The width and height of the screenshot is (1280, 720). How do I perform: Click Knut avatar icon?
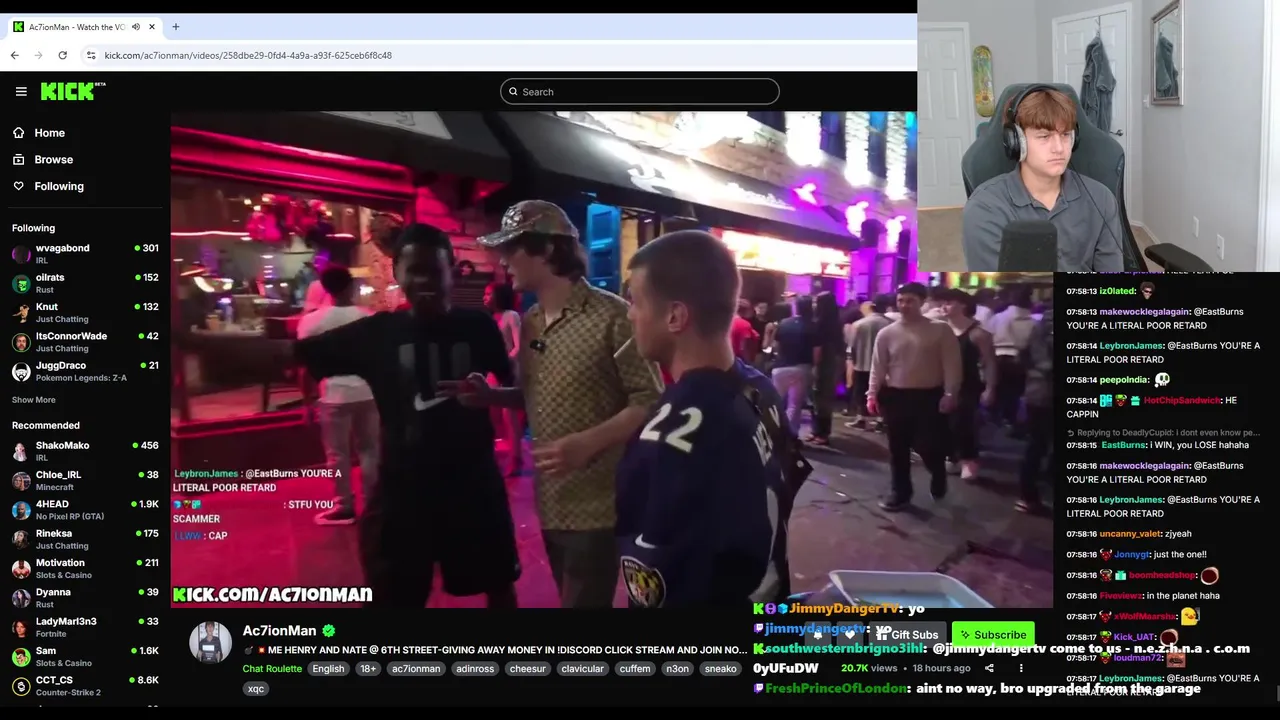21,313
